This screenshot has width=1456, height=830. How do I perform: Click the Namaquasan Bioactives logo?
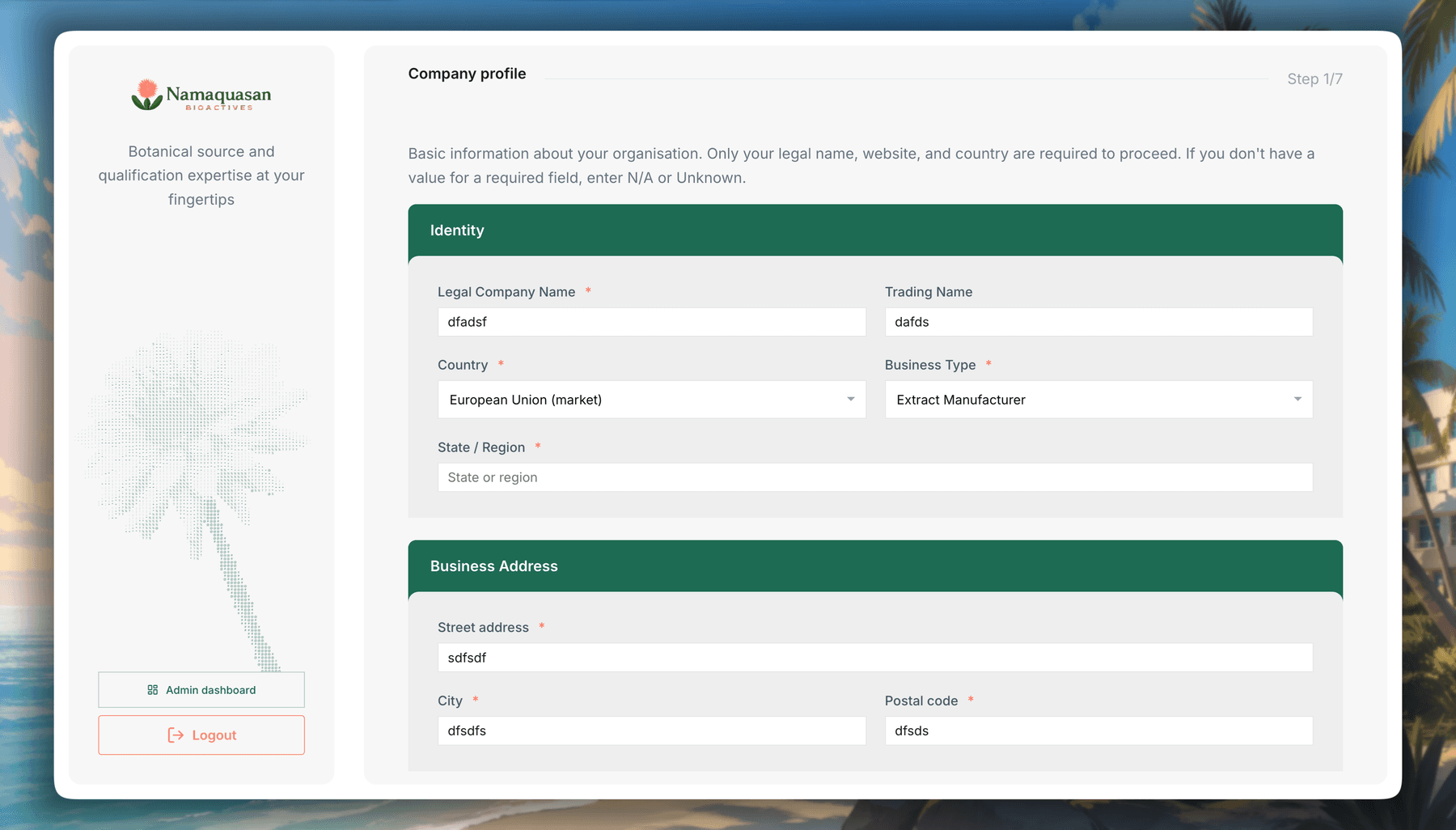click(201, 95)
